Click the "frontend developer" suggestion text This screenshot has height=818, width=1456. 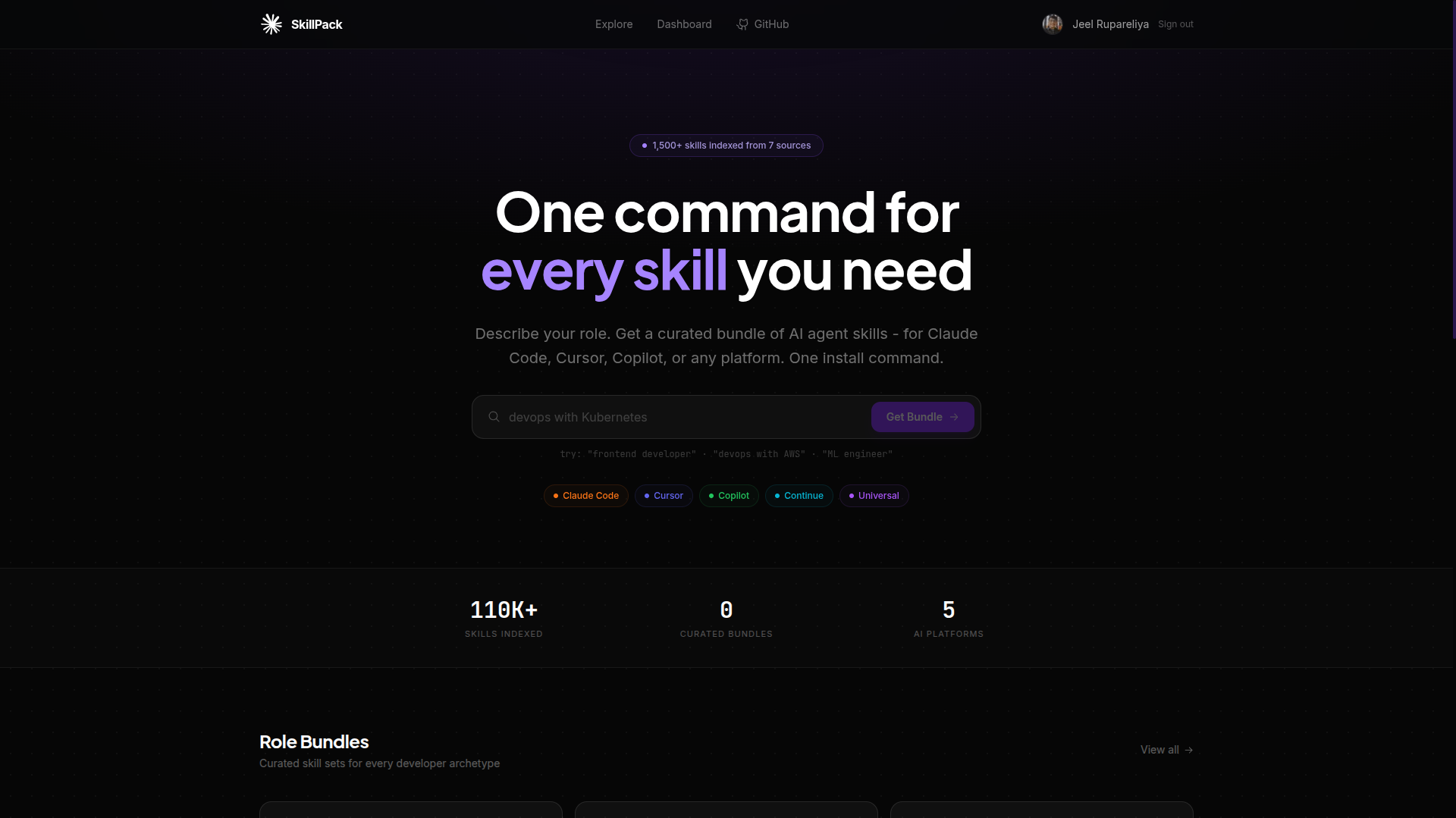coord(642,454)
